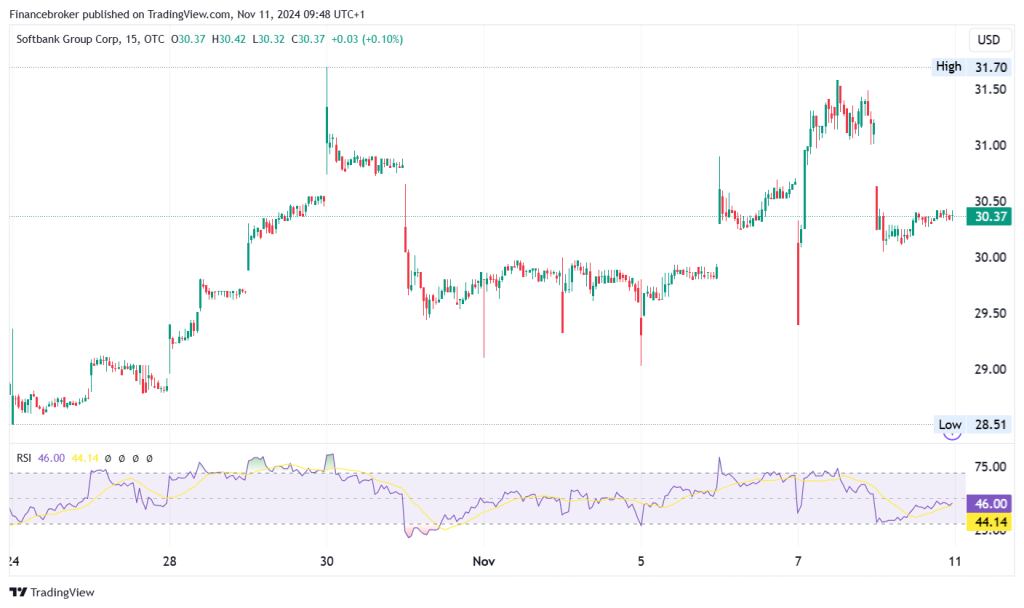The image size is (1024, 608).
Task: Click the Low 28.51 price label
Action: pyautogui.click(x=972, y=424)
